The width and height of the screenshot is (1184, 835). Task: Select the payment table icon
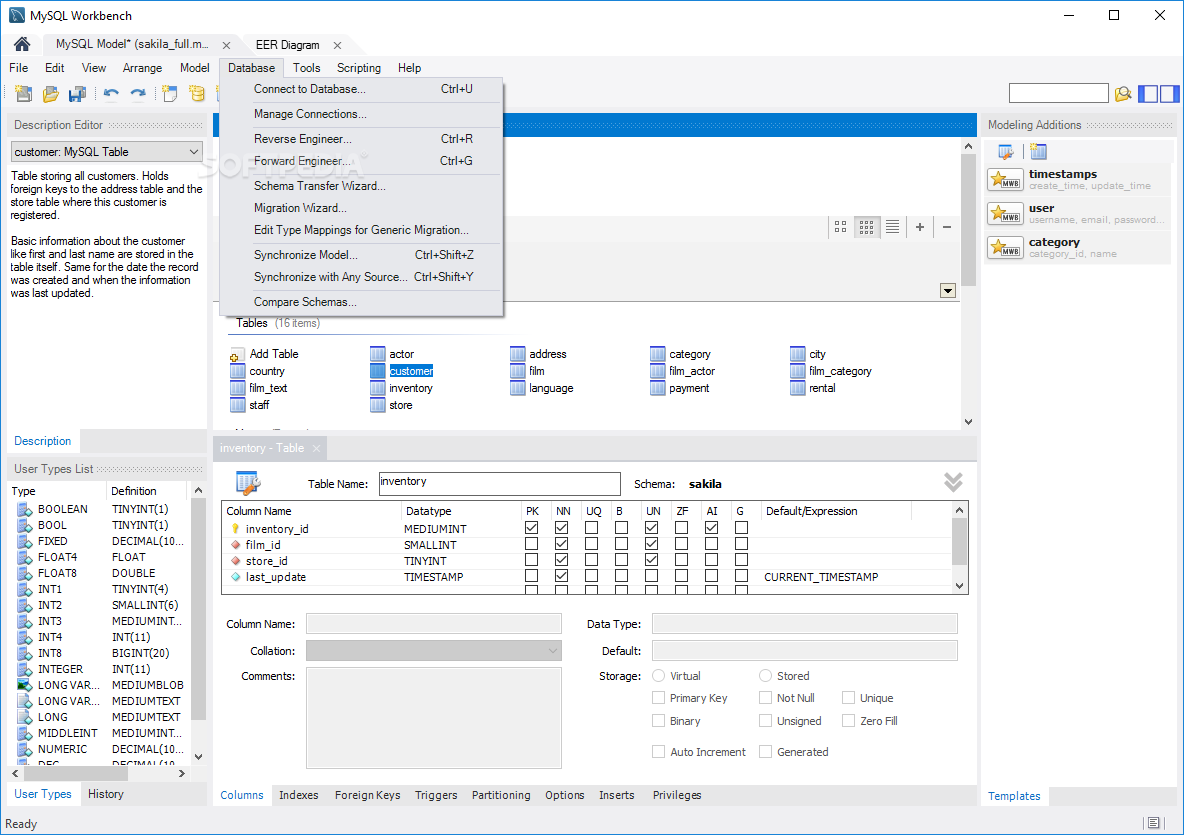(657, 388)
